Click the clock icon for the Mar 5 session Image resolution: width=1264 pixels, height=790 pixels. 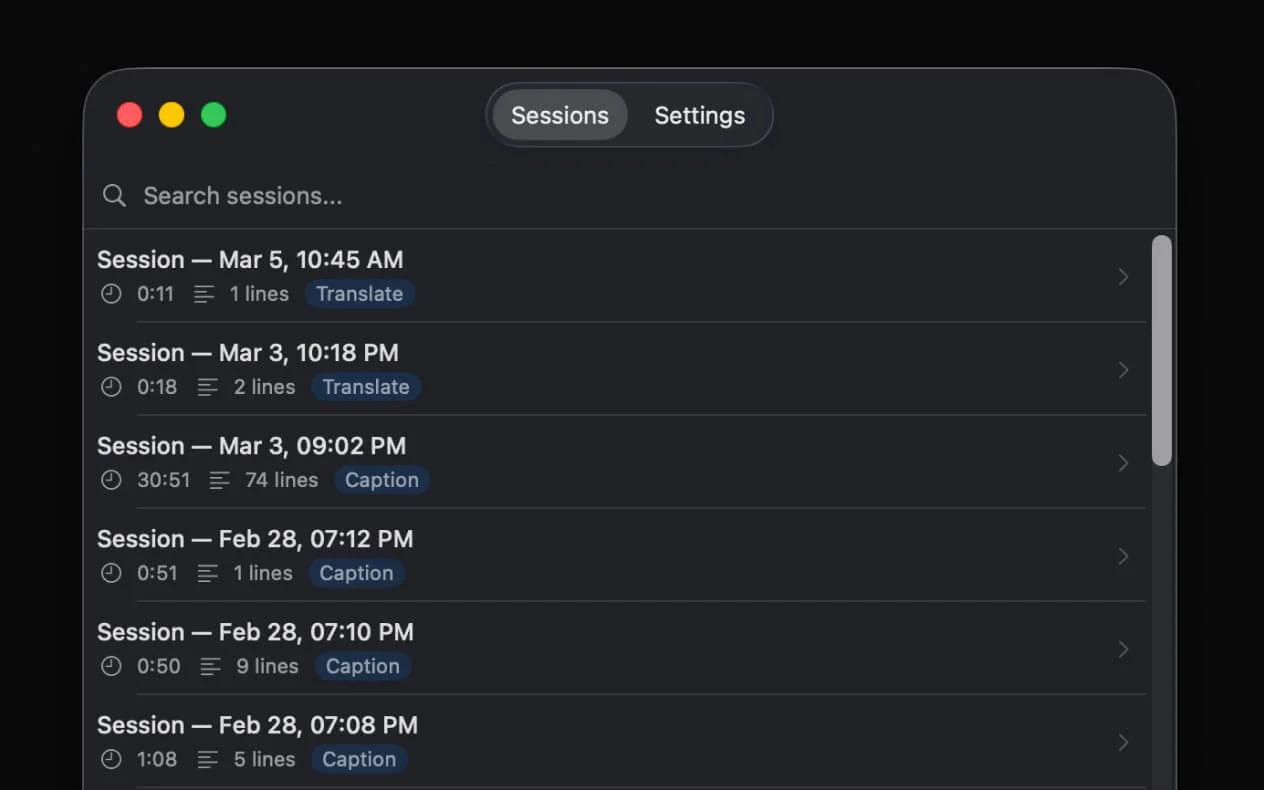(111, 294)
